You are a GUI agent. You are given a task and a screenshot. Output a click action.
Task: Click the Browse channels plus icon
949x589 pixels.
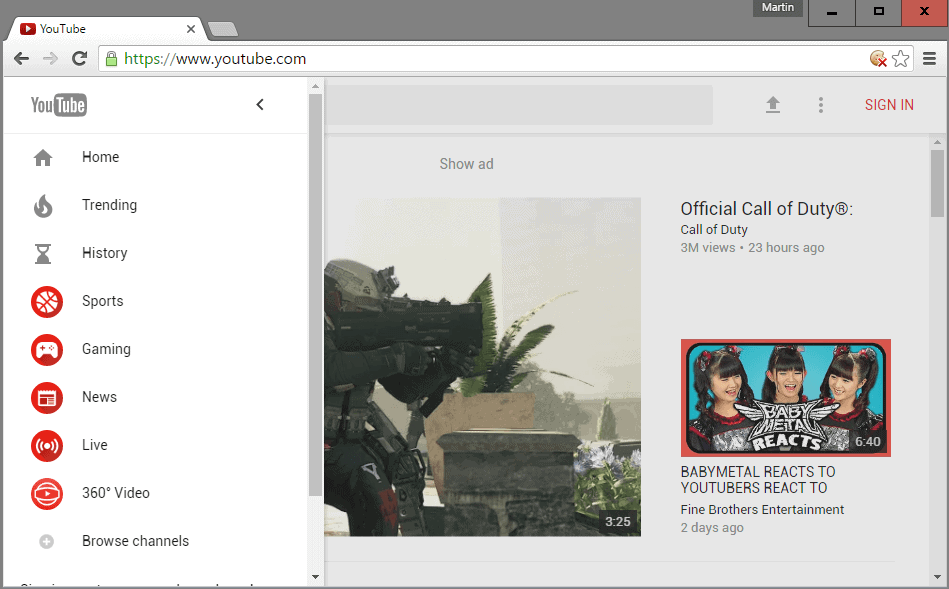pyautogui.click(x=46, y=541)
